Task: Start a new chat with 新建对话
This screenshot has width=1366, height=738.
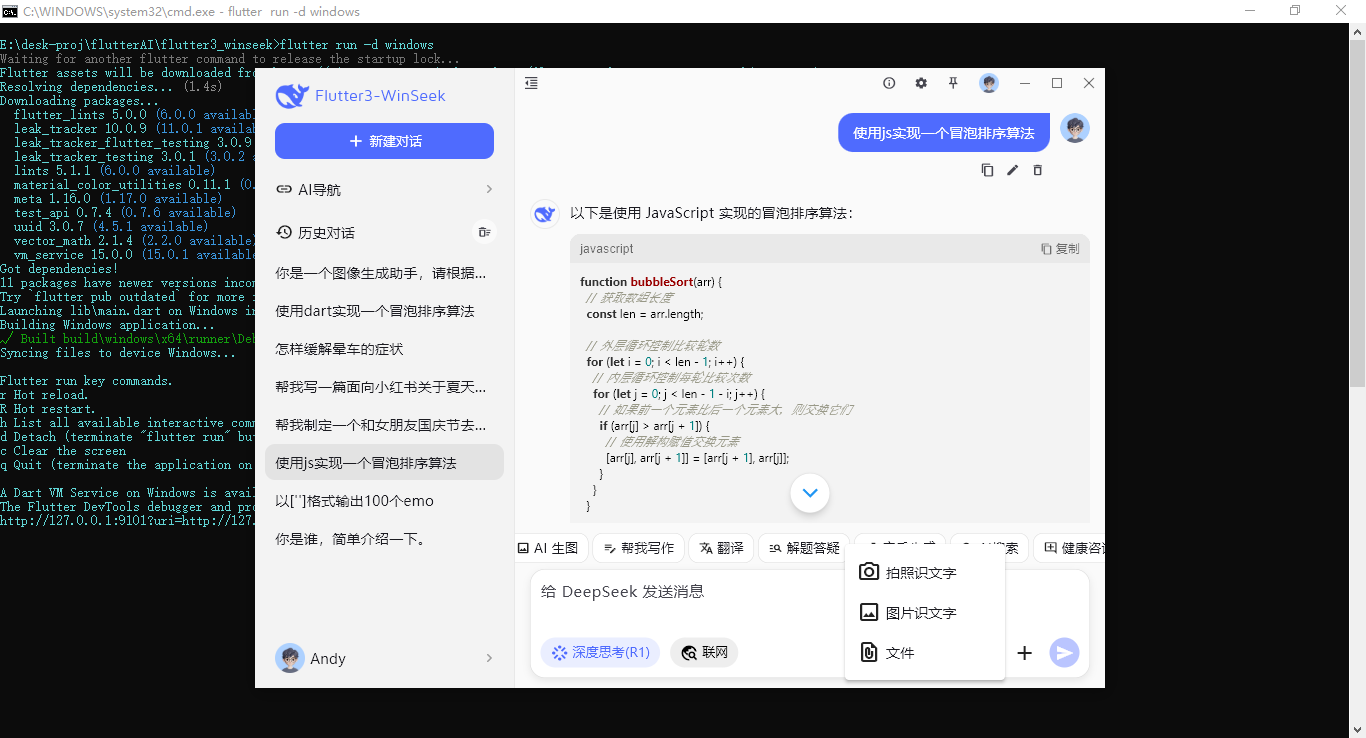Action: pyautogui.click(x=384, y=141)
